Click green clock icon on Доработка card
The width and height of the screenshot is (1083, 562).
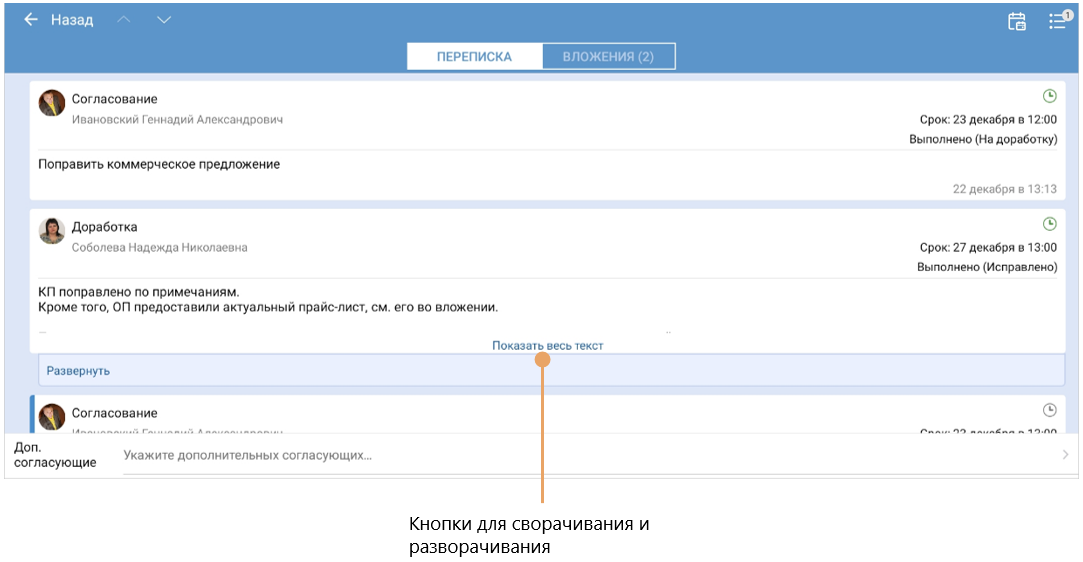pos(1049,224)
